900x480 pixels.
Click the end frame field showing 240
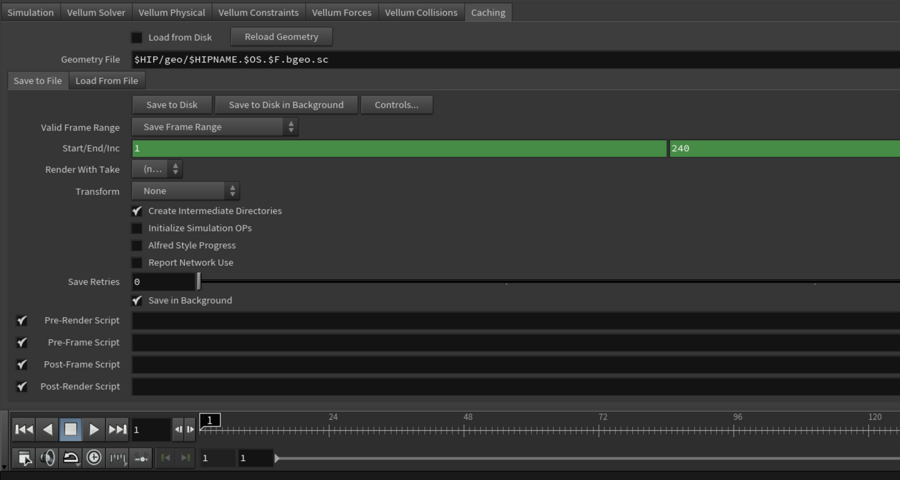pyautogui.click(x=785, y=149)
